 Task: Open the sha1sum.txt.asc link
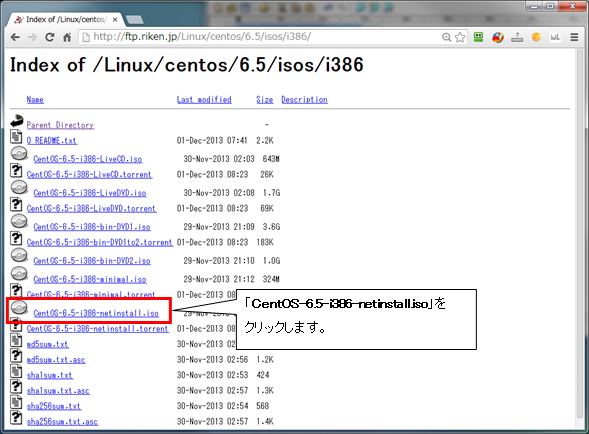coord(58,391)
